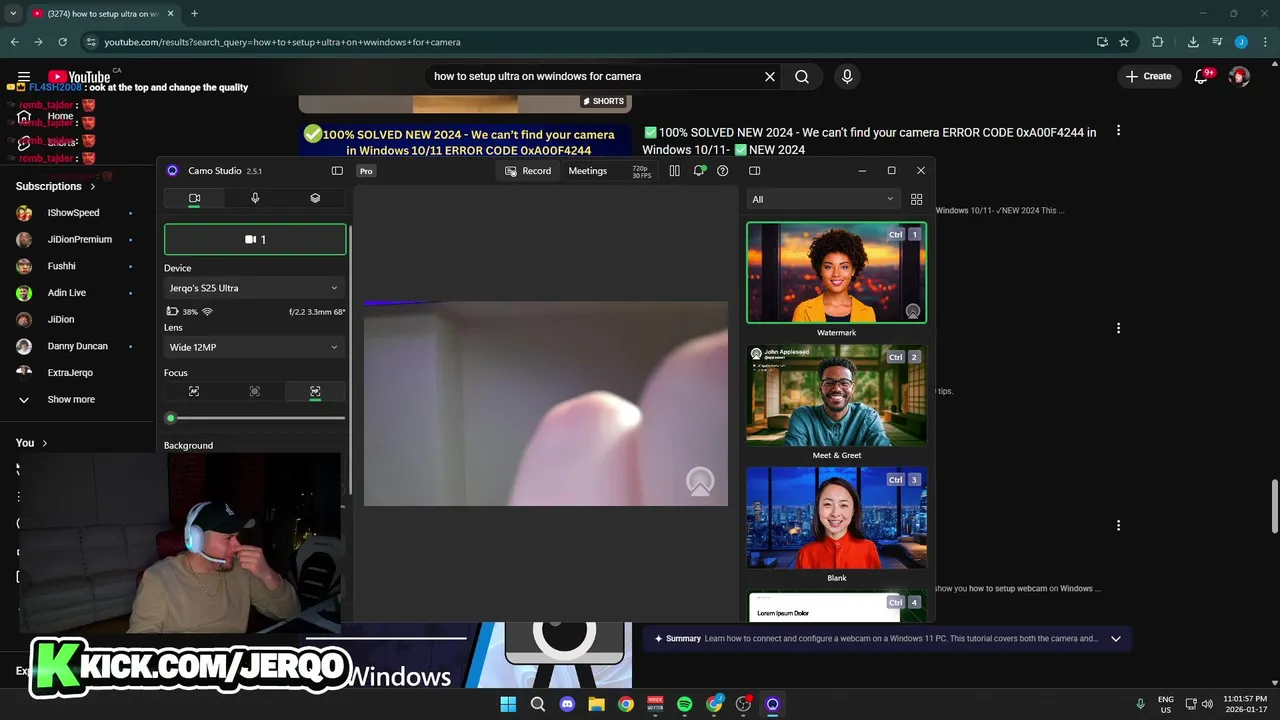Viewport: 1280px width, 720px height.
Task: Submit YouTube search with magnifier
Action: click(802, 76)
